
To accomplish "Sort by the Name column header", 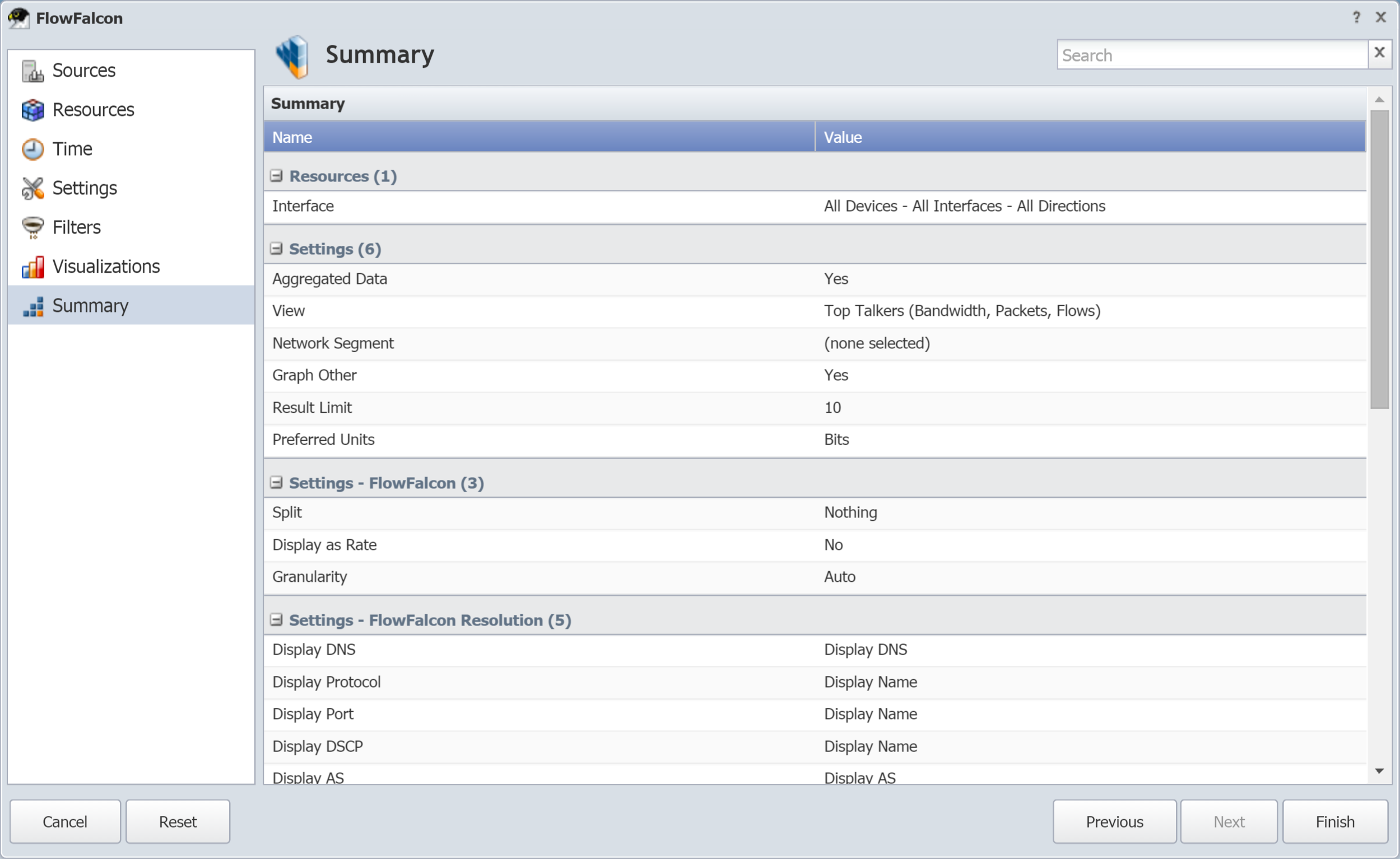I will pyautogui.click(x=539, y=137).
